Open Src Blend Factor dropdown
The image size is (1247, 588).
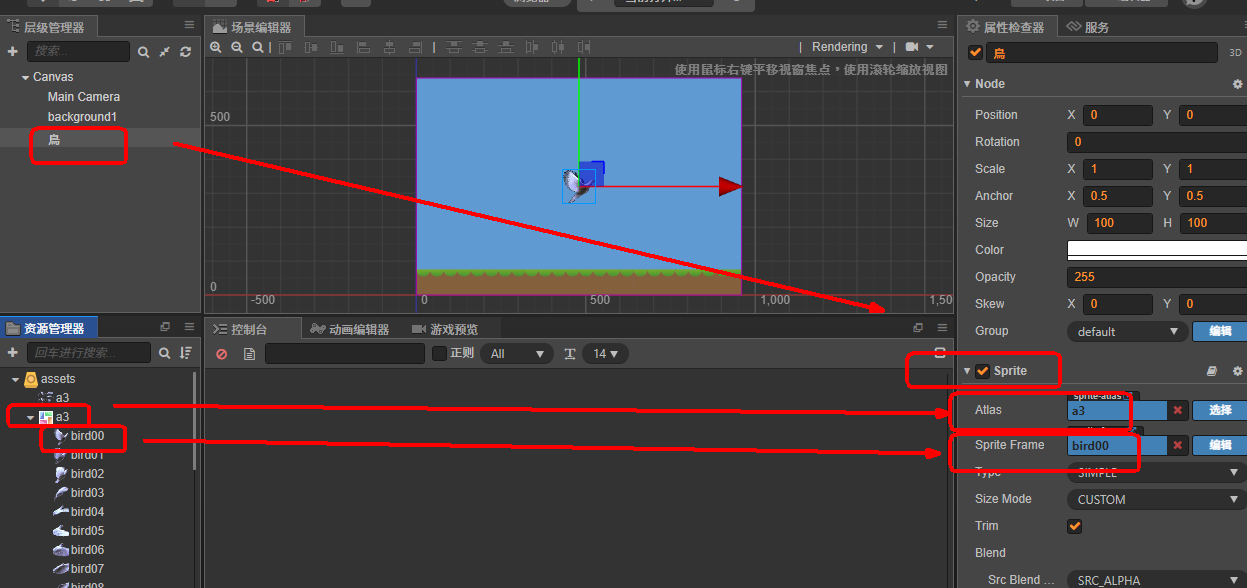coord(1157,580)
